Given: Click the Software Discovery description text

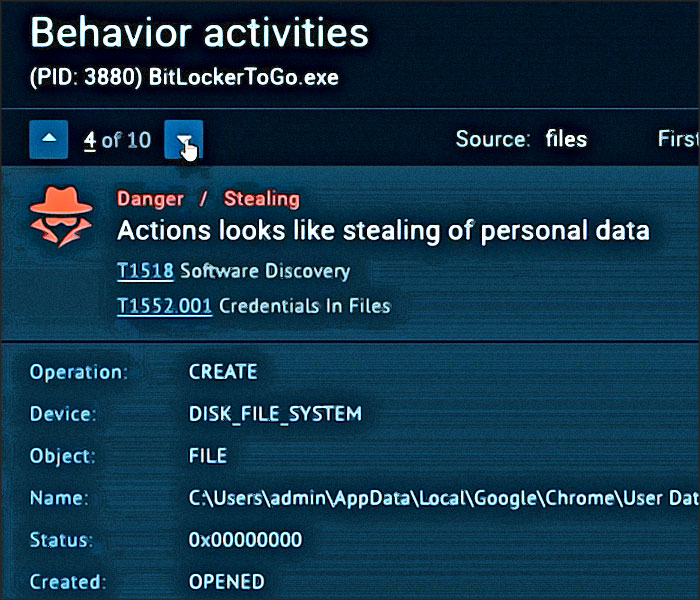Looking at the screenshot, I should tap(265, 271).
